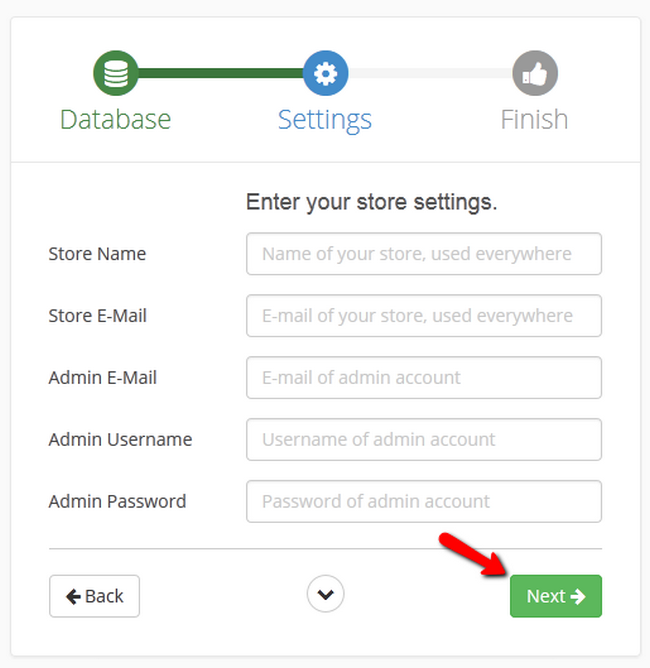Viewport: 650px width, 668px height.
Task: Click the Settings gear step icon
Action: point(325,73)
